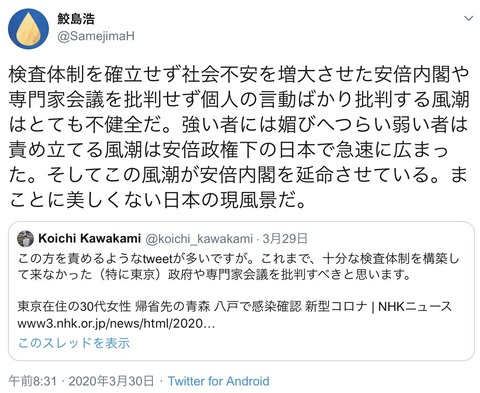Image resolution: width=480 pixels, height=393 pixels.
Task: Open 鮫島浩 display name profile
Action: pyautogui.click(x=76, y=19)
